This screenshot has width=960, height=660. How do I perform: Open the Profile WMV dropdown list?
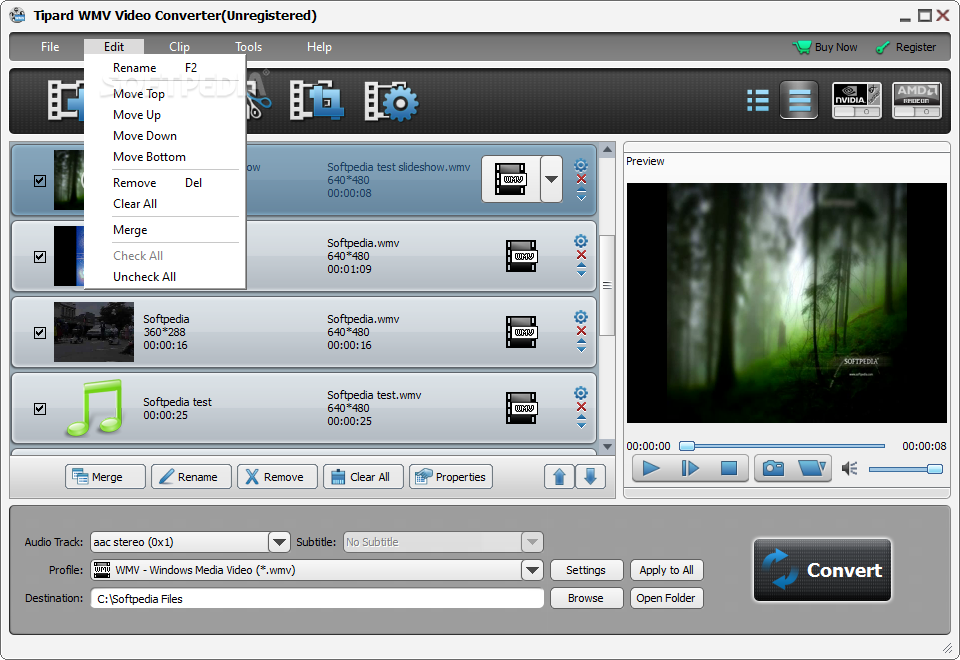coord(532,570)
